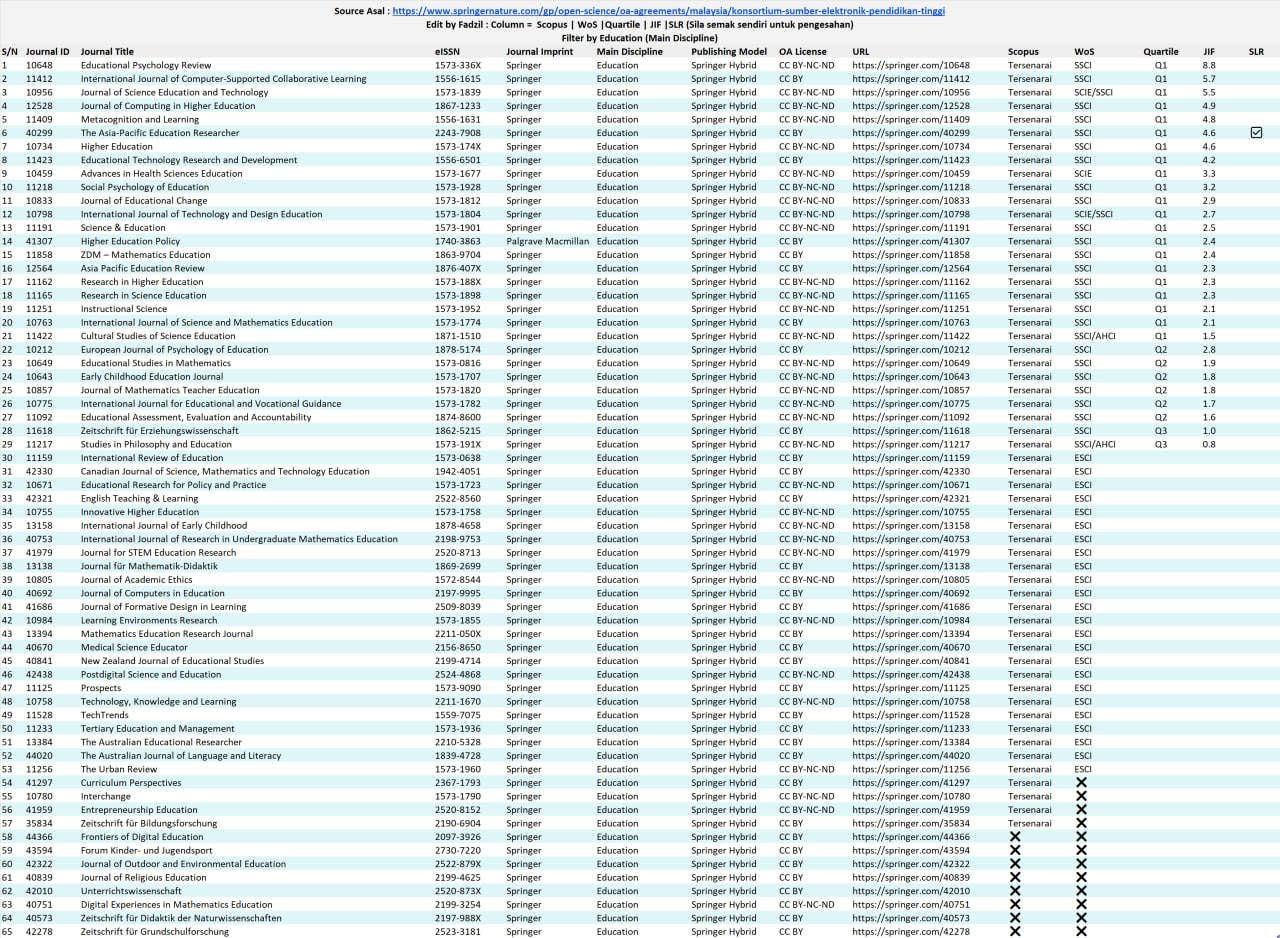Click the title cell 'The Urban Review'
The image size is (1280, 938).
pyautogui.click(x=119, y=769)
